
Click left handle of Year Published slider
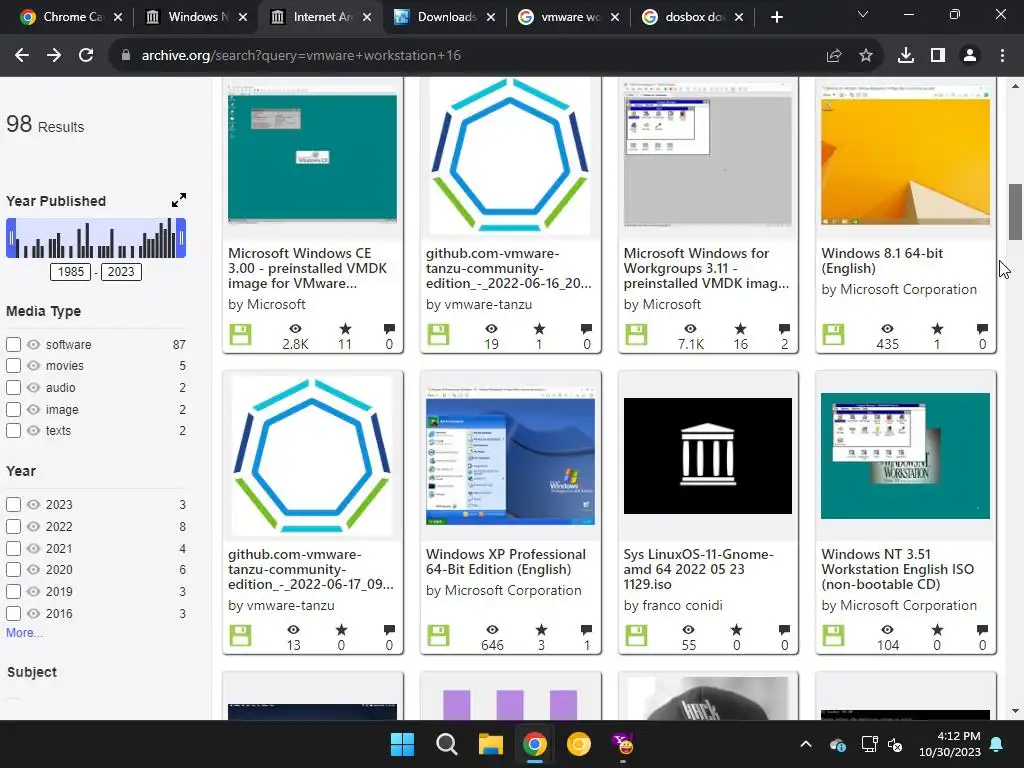pos(10,238)
